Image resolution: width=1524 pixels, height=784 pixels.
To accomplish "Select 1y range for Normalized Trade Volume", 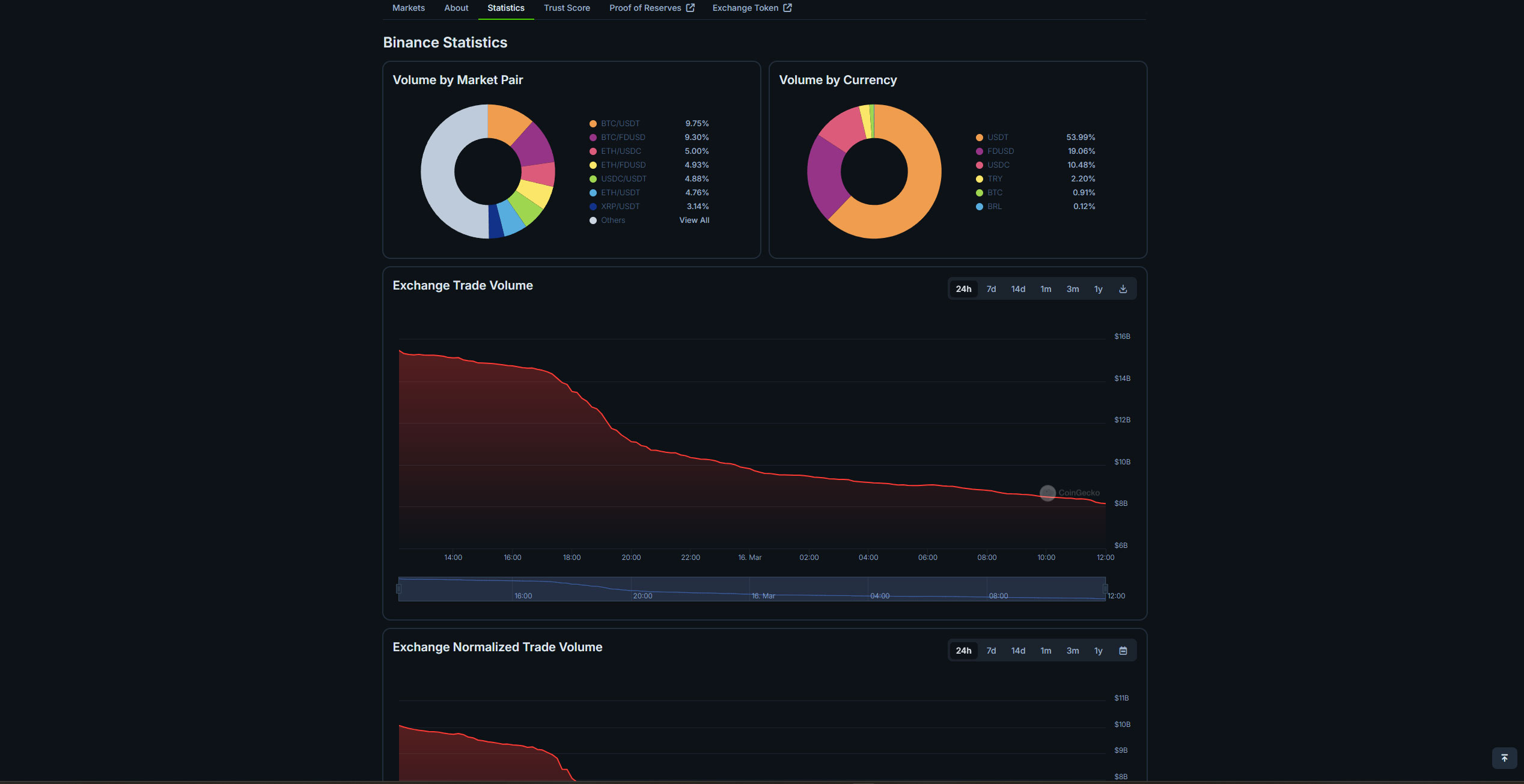I will tap(1098, 651).
